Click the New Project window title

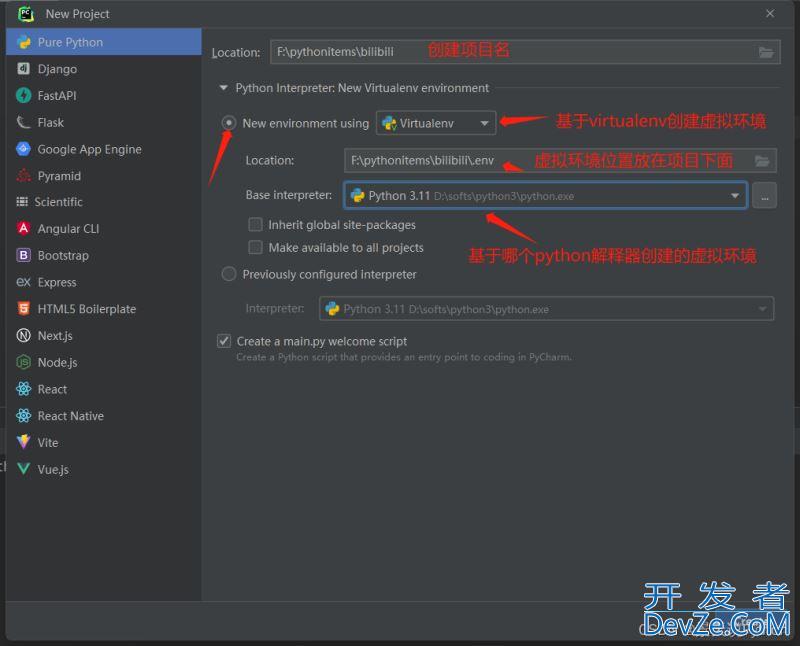click(78, 14)
